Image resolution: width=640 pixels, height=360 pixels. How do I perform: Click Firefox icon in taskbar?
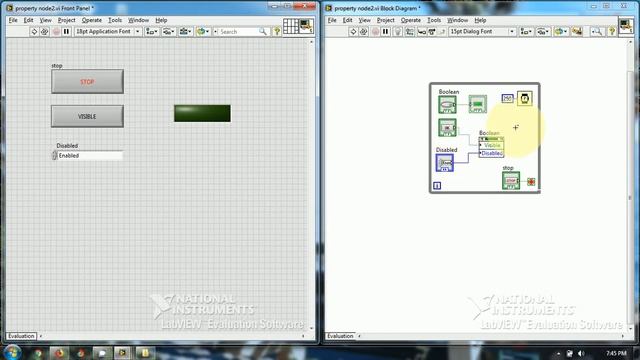click(x=60, y=353)
